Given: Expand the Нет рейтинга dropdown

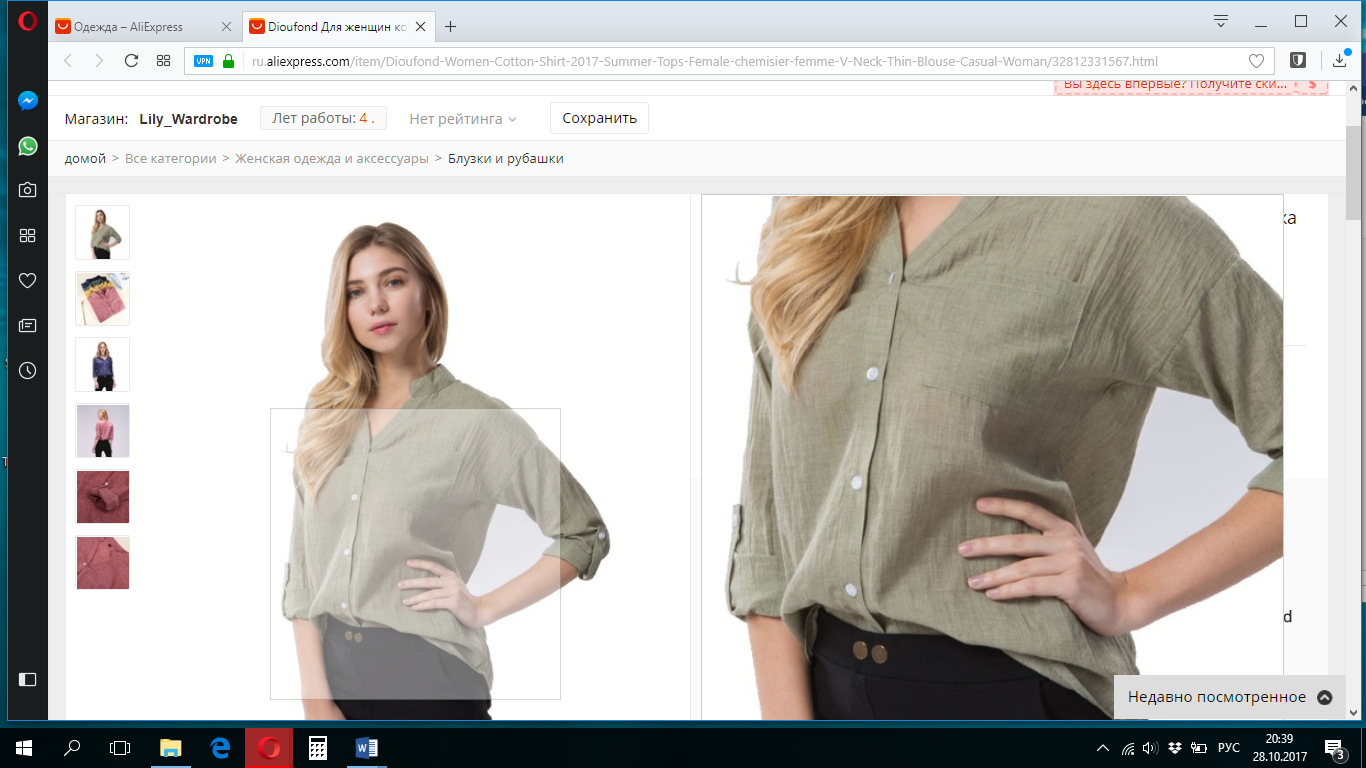Looking at the screenshot, I should click(463, 119).
